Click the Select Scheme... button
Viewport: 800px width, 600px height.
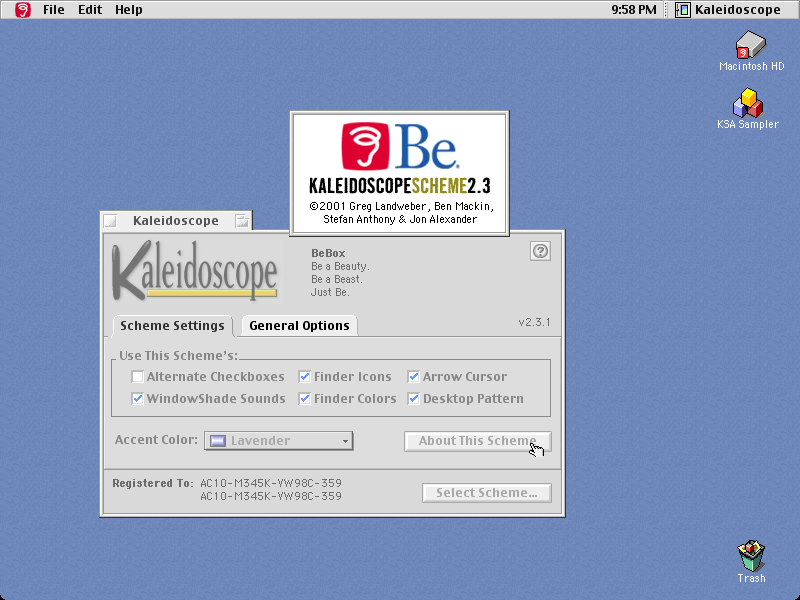[x=487, y=493]
